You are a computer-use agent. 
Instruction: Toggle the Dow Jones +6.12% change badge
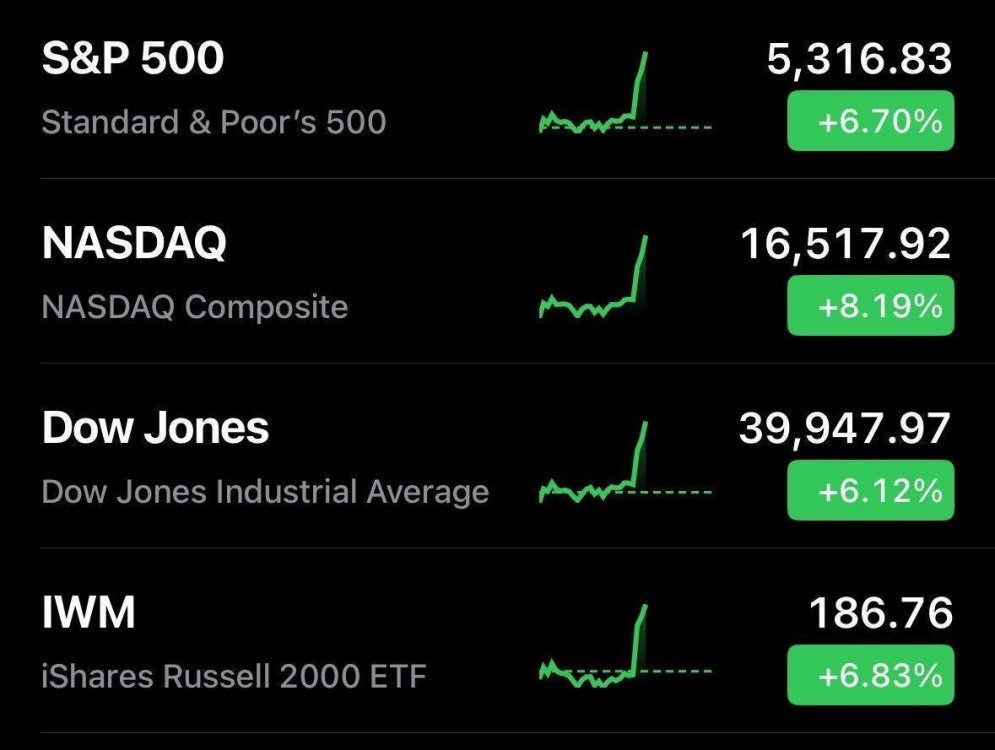870,491
